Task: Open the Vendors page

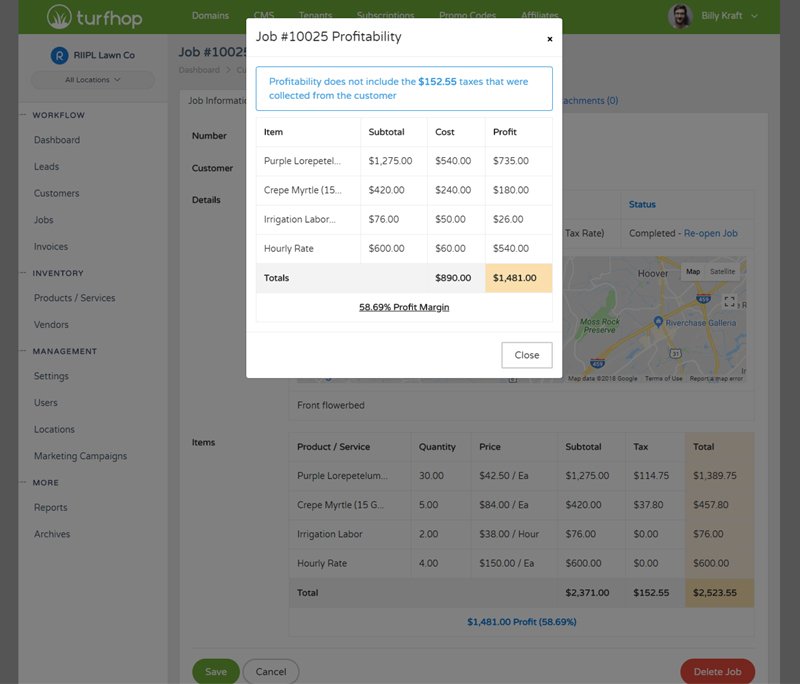Action: tap(50, 324)
